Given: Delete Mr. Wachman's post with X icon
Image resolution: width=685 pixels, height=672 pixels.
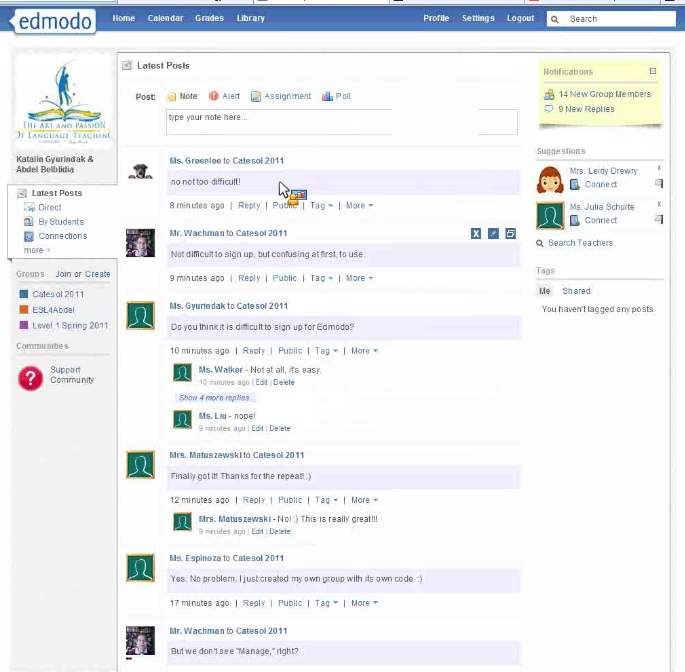Looking at the screenshot, I should [x=476, y=233].
